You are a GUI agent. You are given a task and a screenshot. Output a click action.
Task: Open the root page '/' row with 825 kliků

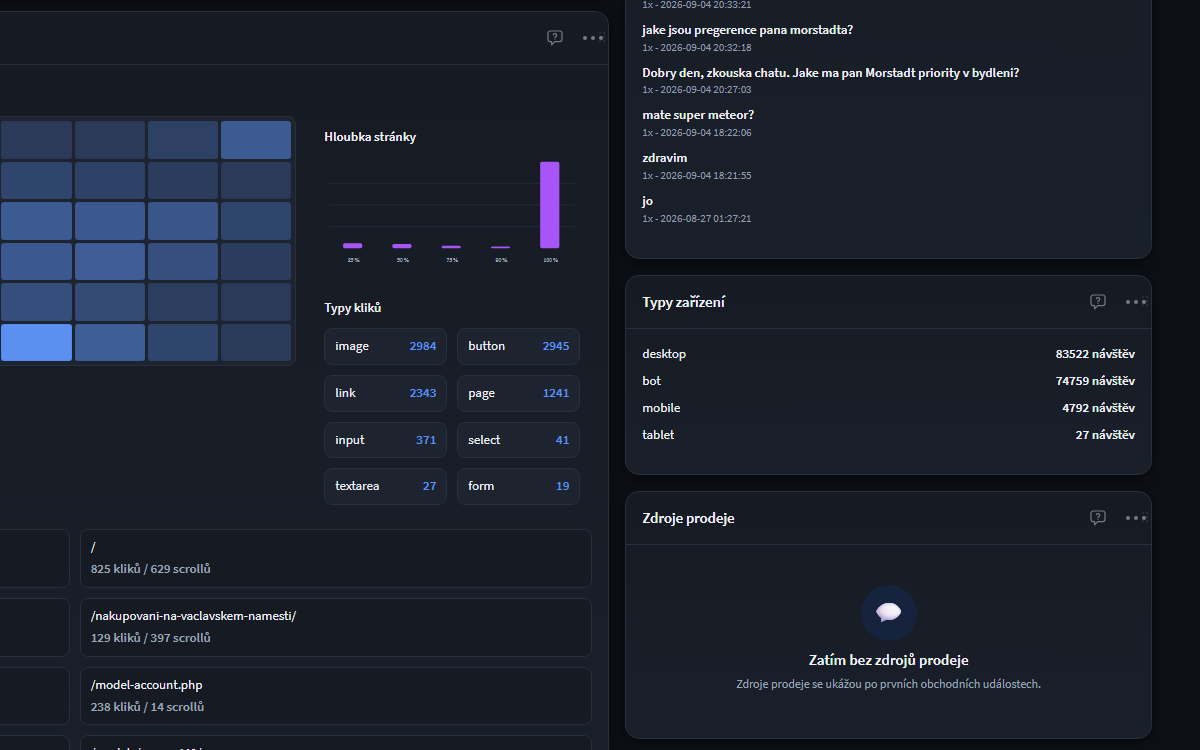click(336, 558)
